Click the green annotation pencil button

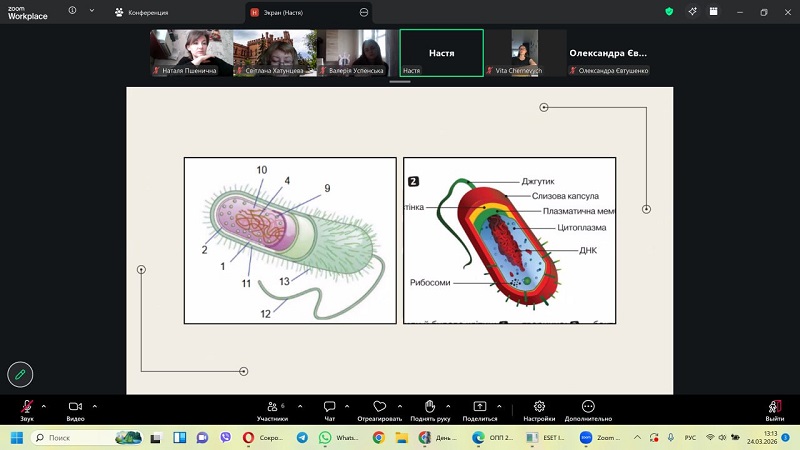tap(20, 374)
